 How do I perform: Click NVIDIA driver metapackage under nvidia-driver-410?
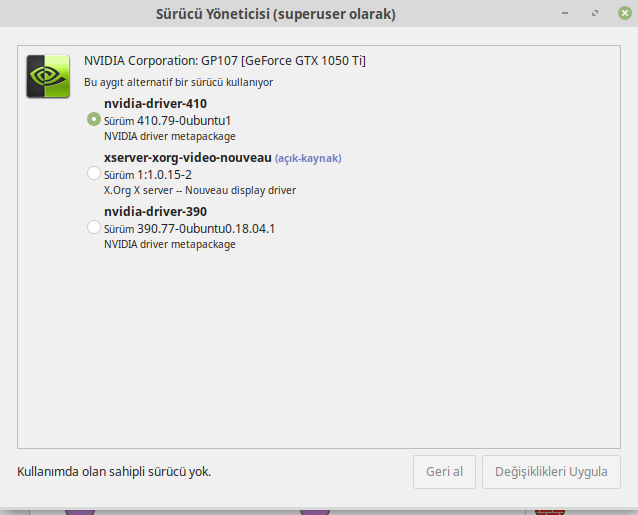pos(170,136)
